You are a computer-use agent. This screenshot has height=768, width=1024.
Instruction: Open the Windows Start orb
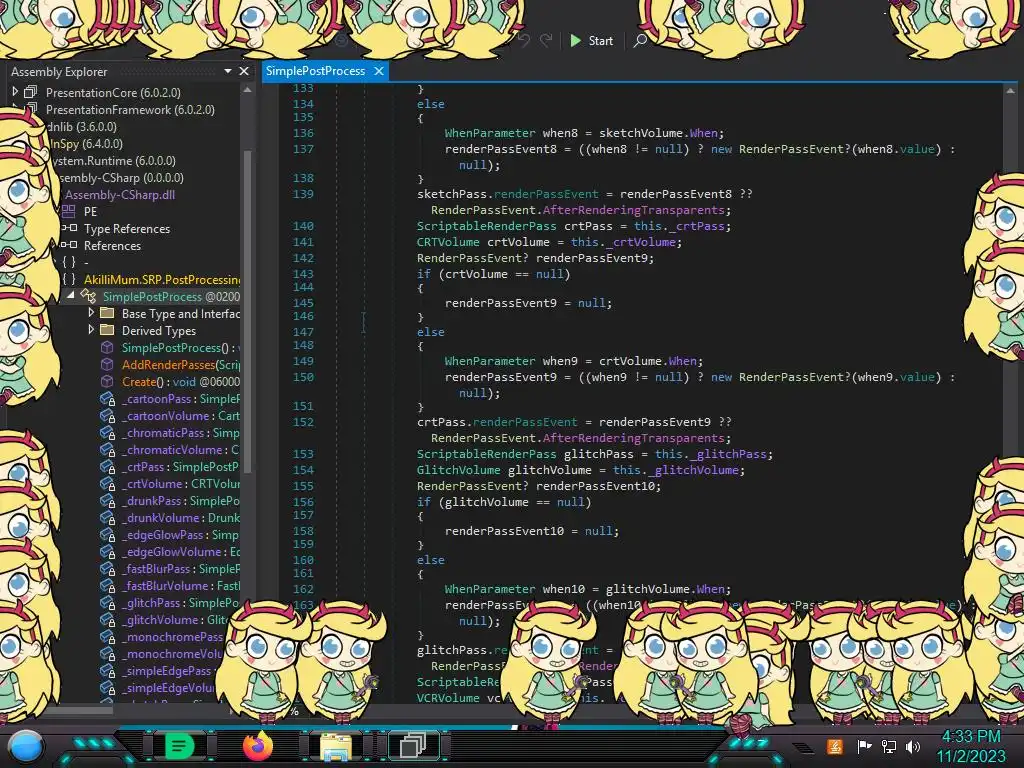[25, 747]
